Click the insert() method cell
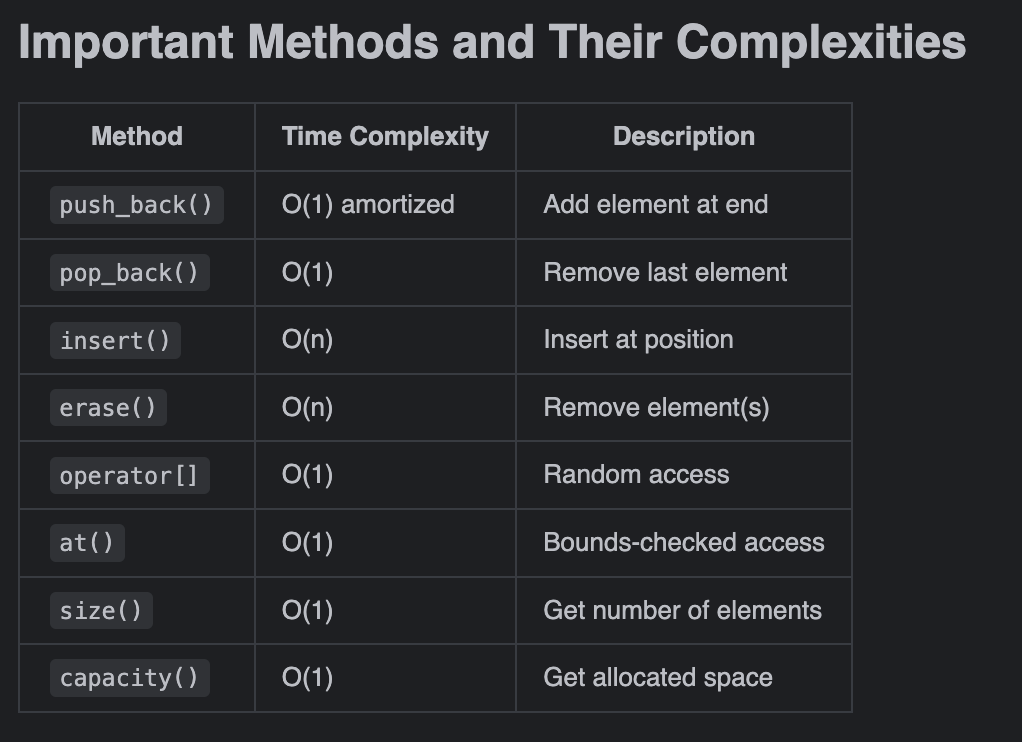1022x742 pixels. 115,340
